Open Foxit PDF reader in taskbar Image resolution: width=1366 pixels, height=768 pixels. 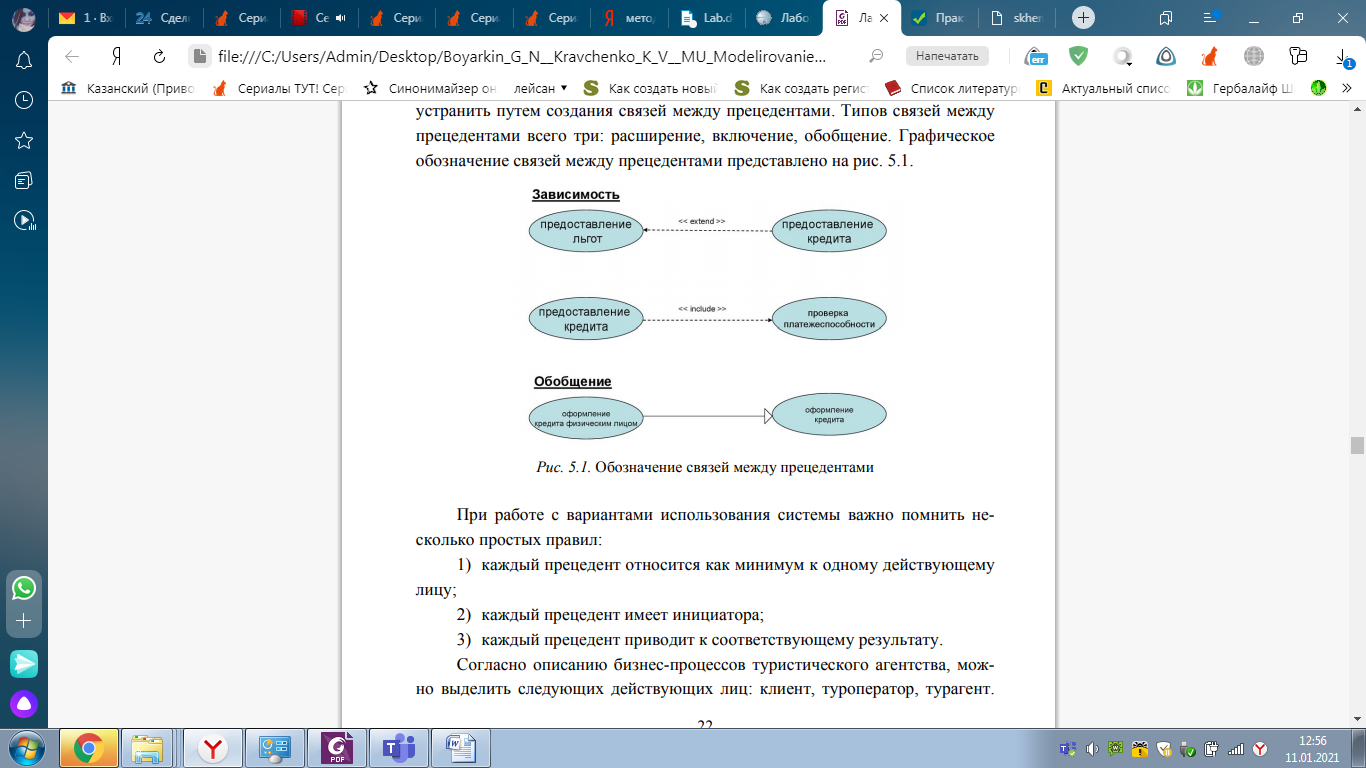(336, 748)
